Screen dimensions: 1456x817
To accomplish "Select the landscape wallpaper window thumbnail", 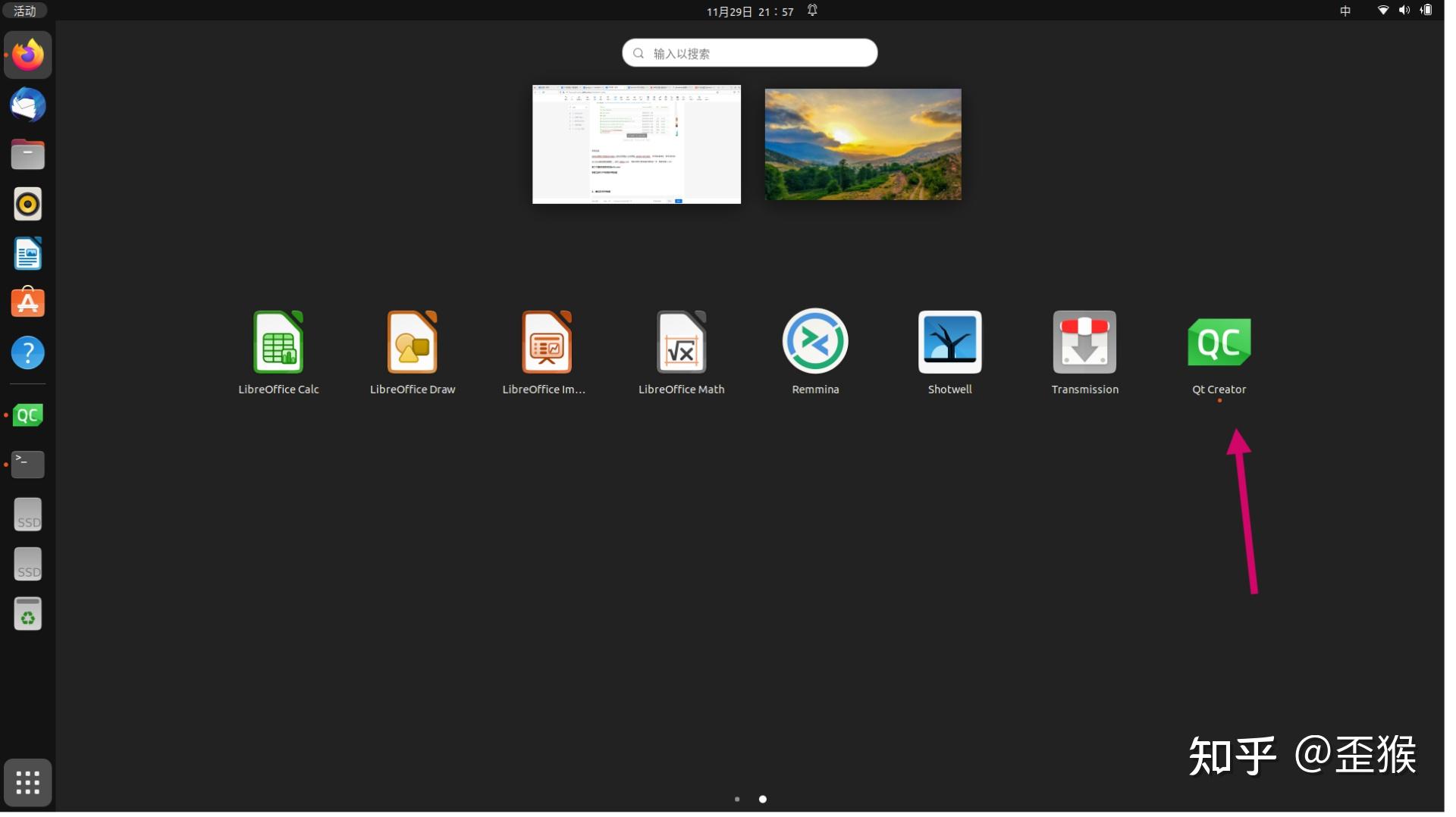I will click(862, 143).
